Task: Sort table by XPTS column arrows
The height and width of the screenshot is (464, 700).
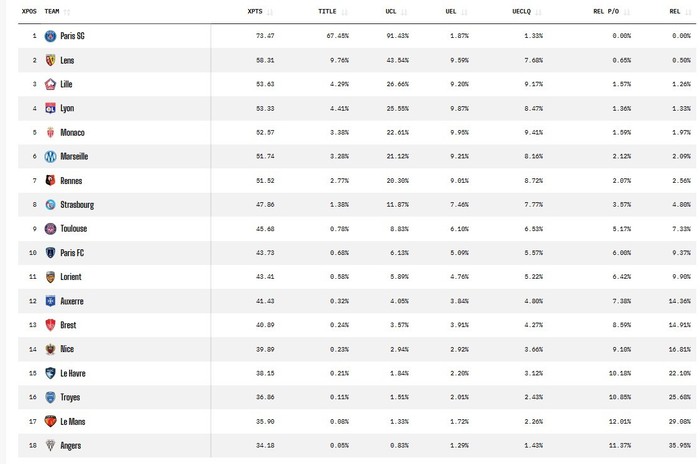Action: pyautogui.click(x=270, y=12)
